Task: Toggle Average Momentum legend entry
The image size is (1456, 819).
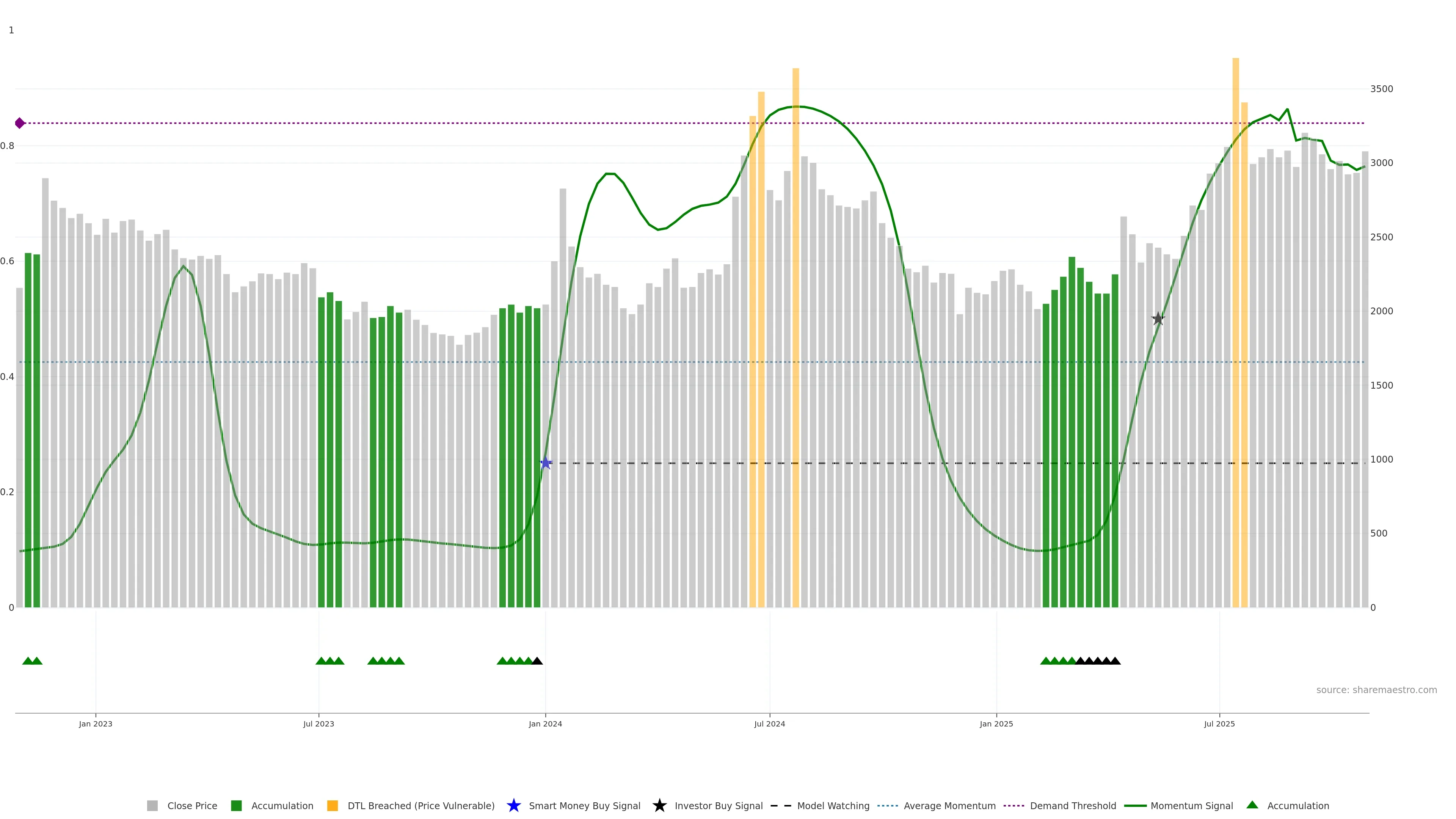Action: pos(949,805)
